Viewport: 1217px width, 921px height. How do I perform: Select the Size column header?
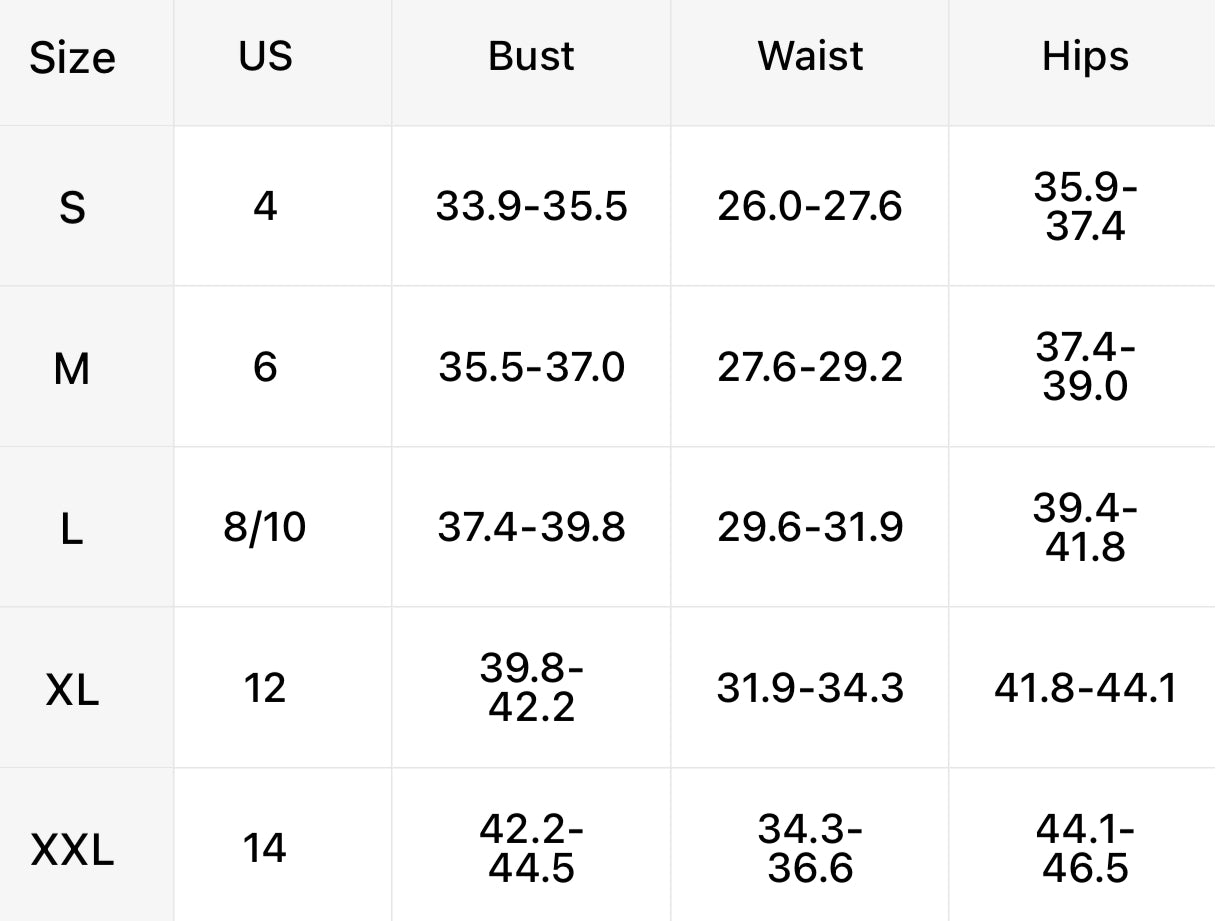(72, 57)
